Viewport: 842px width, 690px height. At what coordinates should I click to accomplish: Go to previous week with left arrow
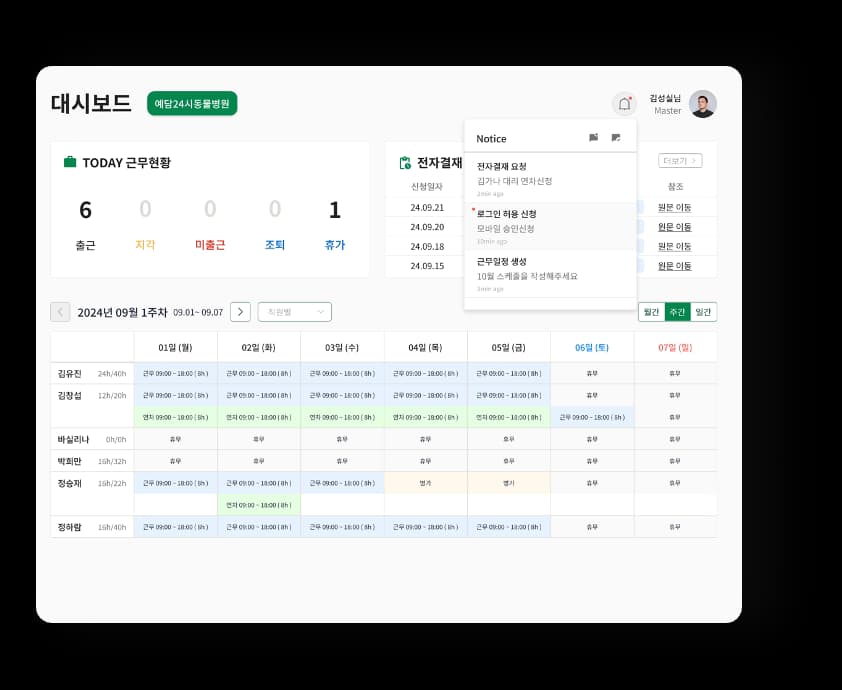60,312
